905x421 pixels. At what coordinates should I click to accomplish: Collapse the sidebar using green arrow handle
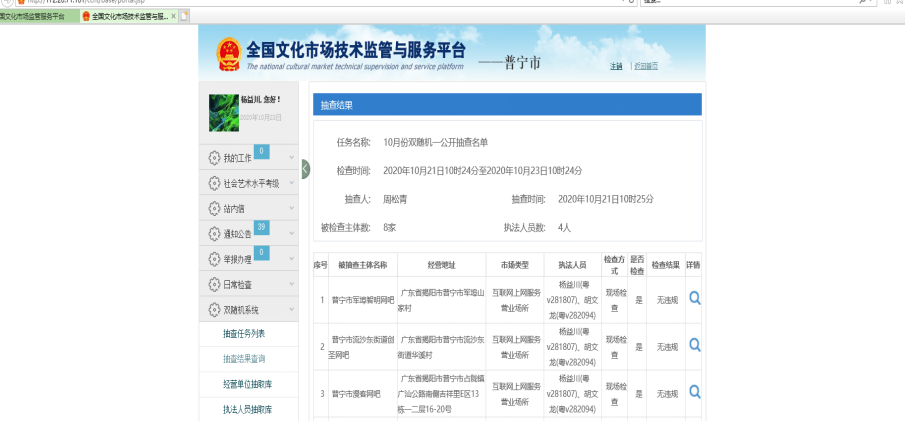(x=305, y=169)
